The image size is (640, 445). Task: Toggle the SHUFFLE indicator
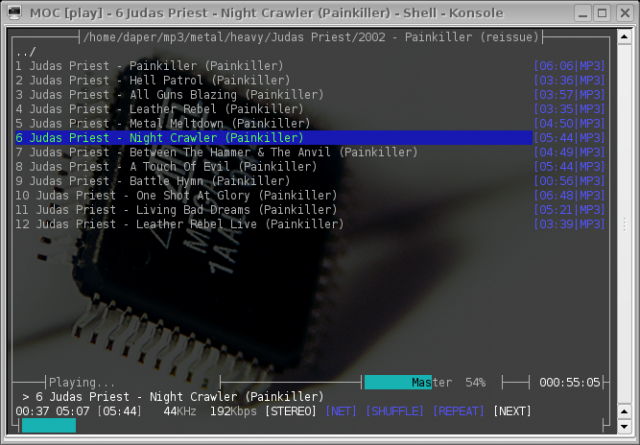click(x=394, y=411)
